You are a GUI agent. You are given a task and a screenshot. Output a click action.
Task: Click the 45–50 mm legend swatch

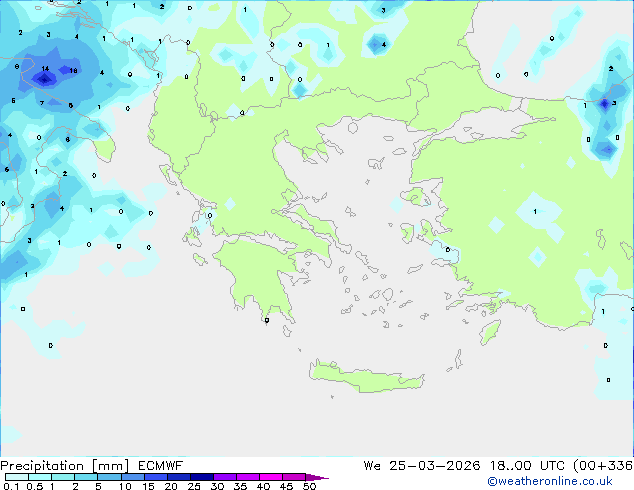pyautogui.click(x=294, y=477)
